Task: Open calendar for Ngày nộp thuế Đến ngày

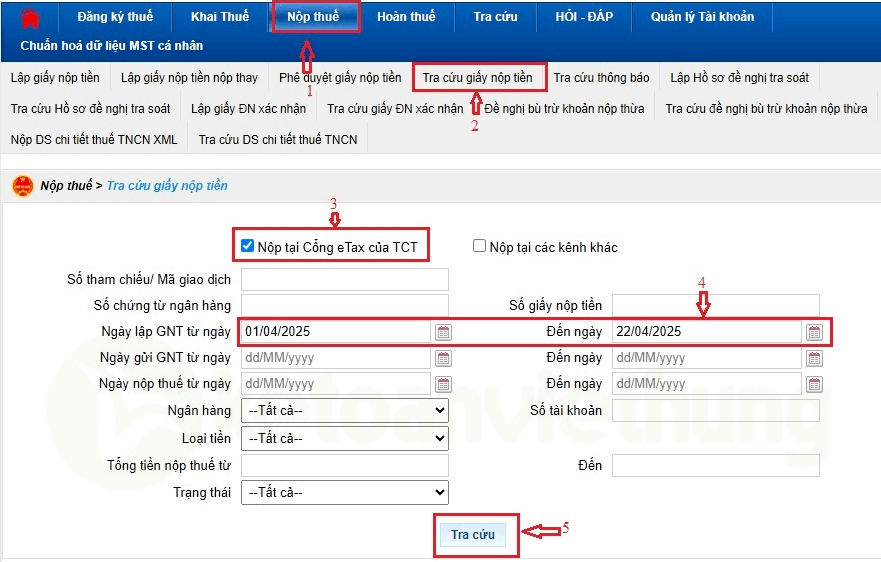Action: click(x=814, y=384)
